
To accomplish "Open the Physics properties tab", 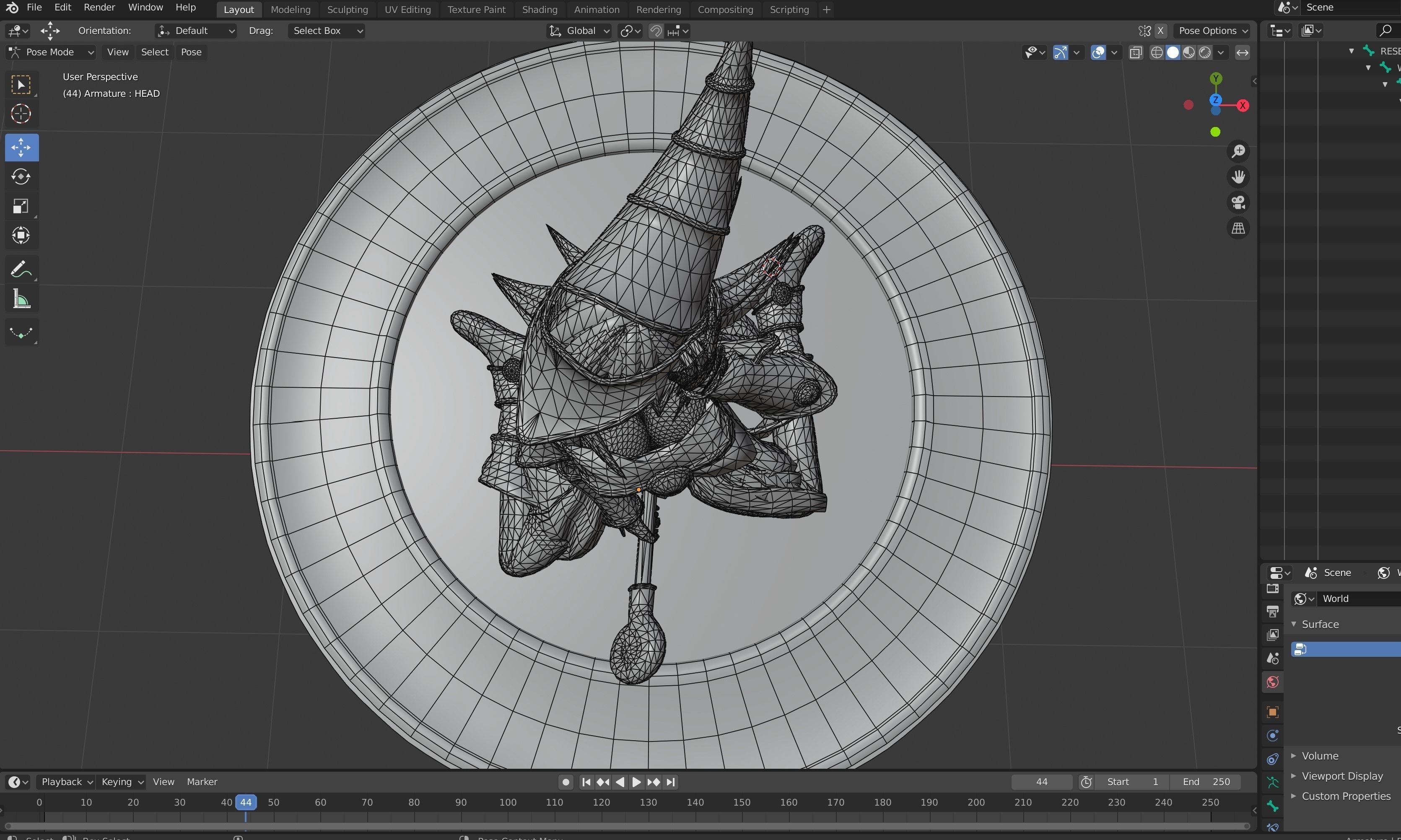I will [1272, 736].
